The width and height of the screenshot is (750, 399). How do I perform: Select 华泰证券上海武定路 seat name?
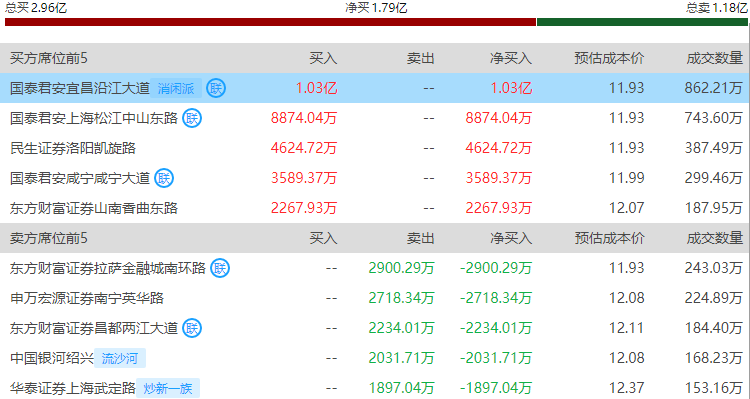pyautogui.click(x=73, y=388)
